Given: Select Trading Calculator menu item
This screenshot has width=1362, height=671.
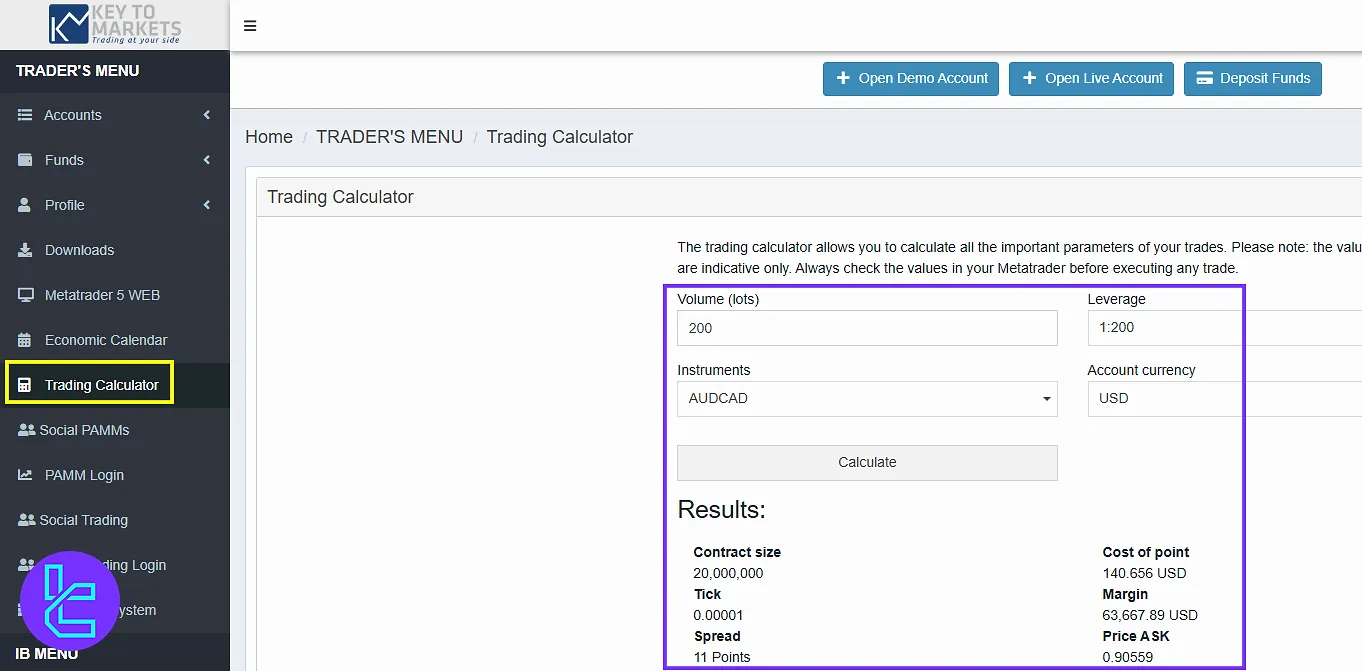Looking at the screenshot, I should [115, 385].
